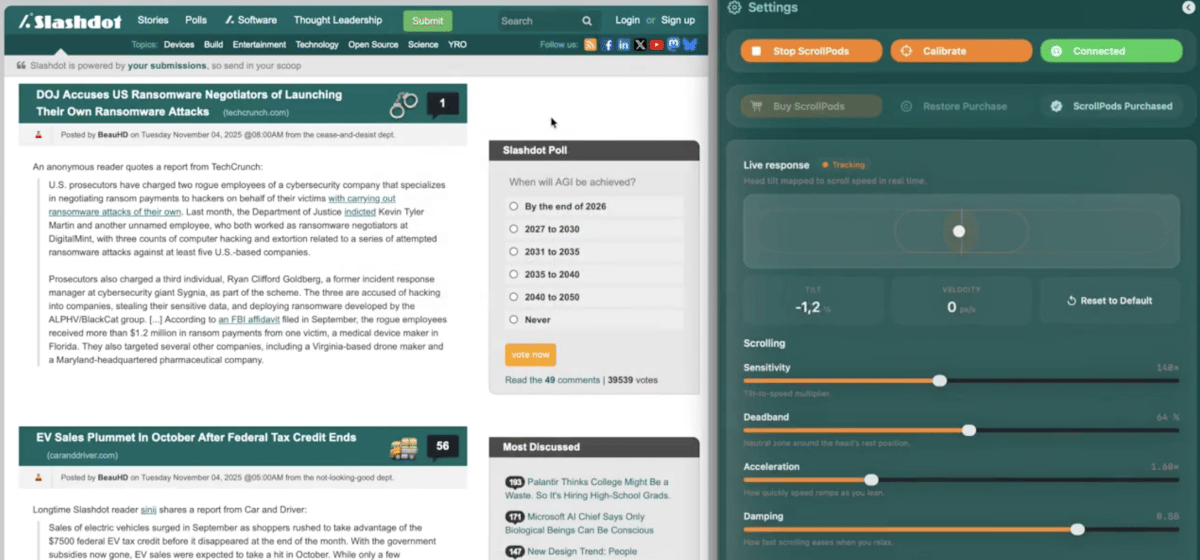Collapse the Settings panel with the top-right arrow
1200x560 pixels.
1188,7
